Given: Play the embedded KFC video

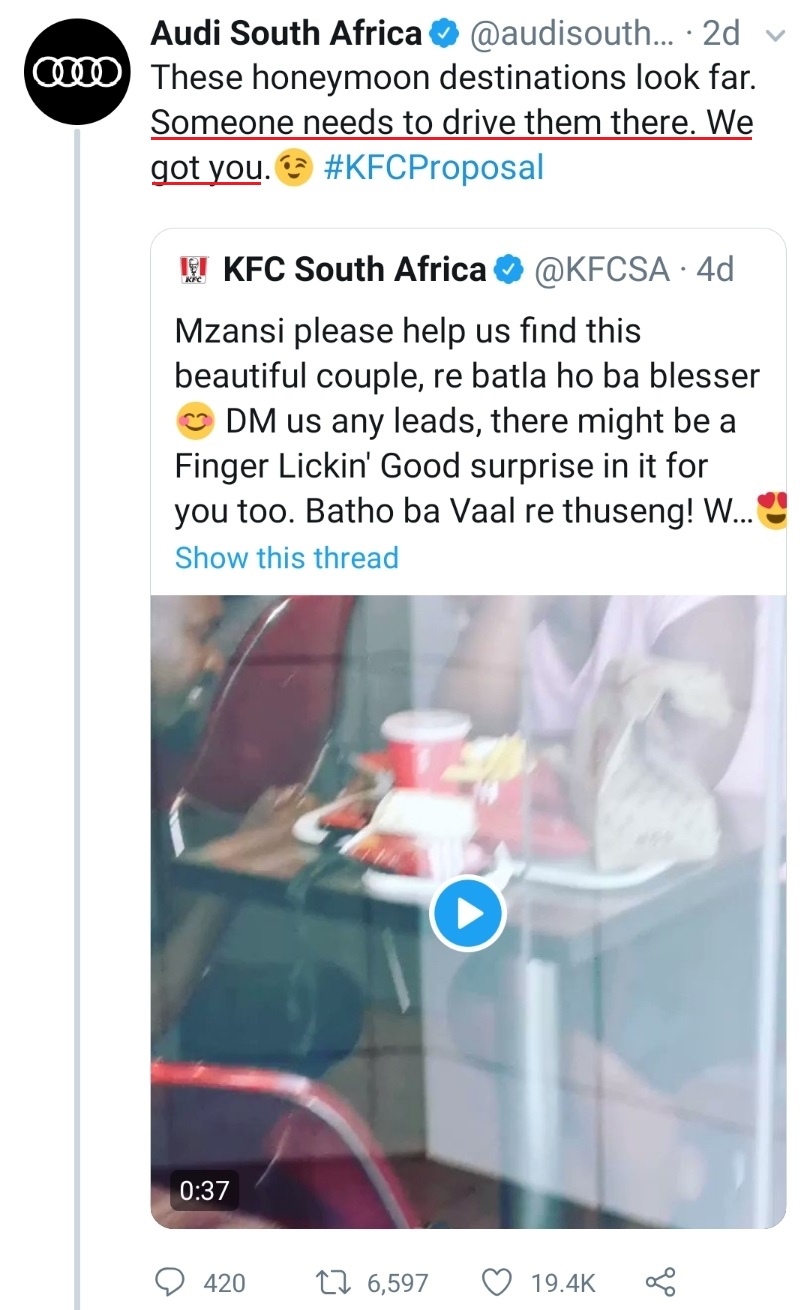Looking at the screenshot, I should tap(468, 913).
